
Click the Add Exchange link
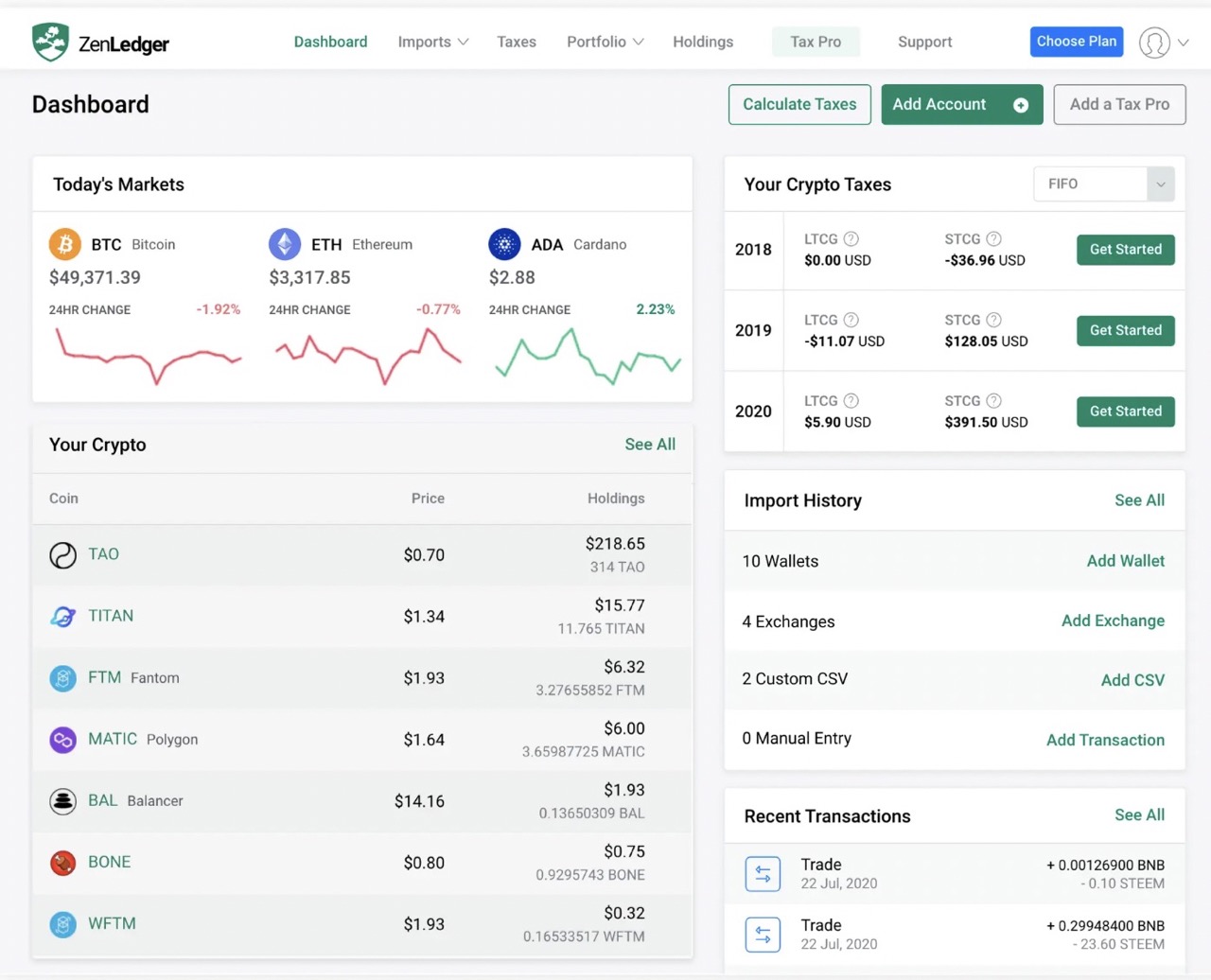[1113, 621]
